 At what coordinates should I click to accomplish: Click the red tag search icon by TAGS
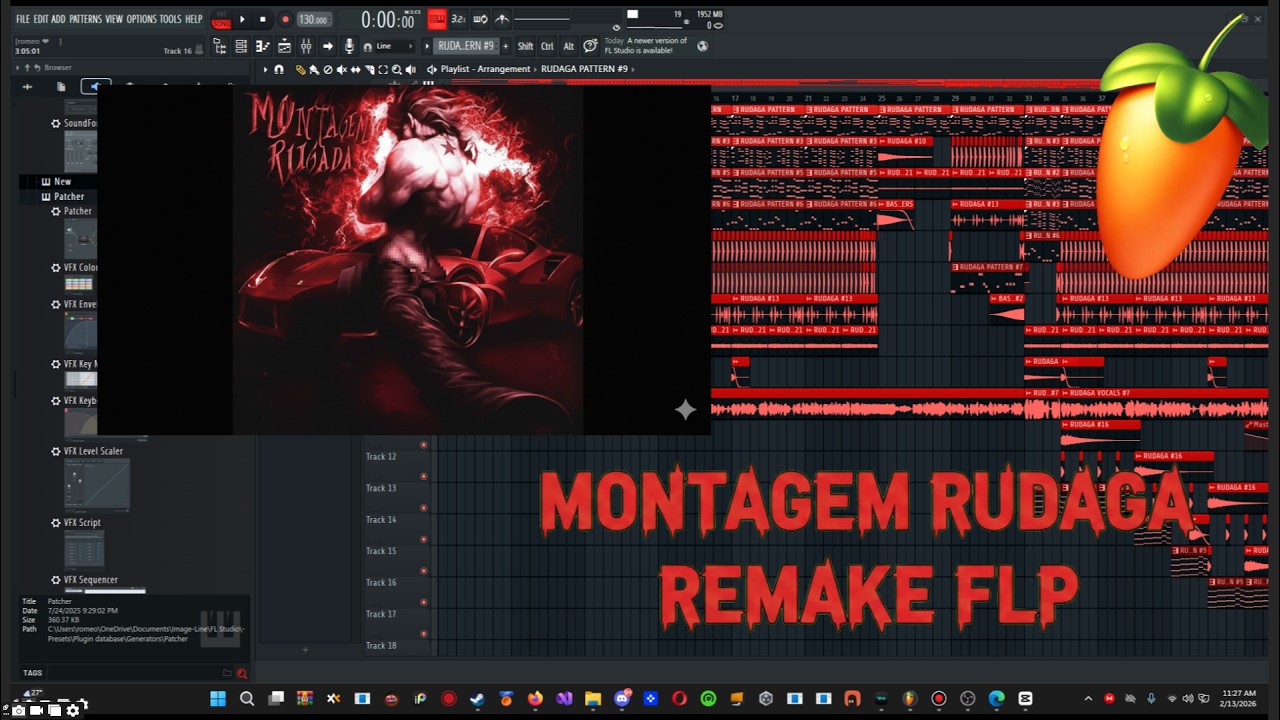[241, 673]
